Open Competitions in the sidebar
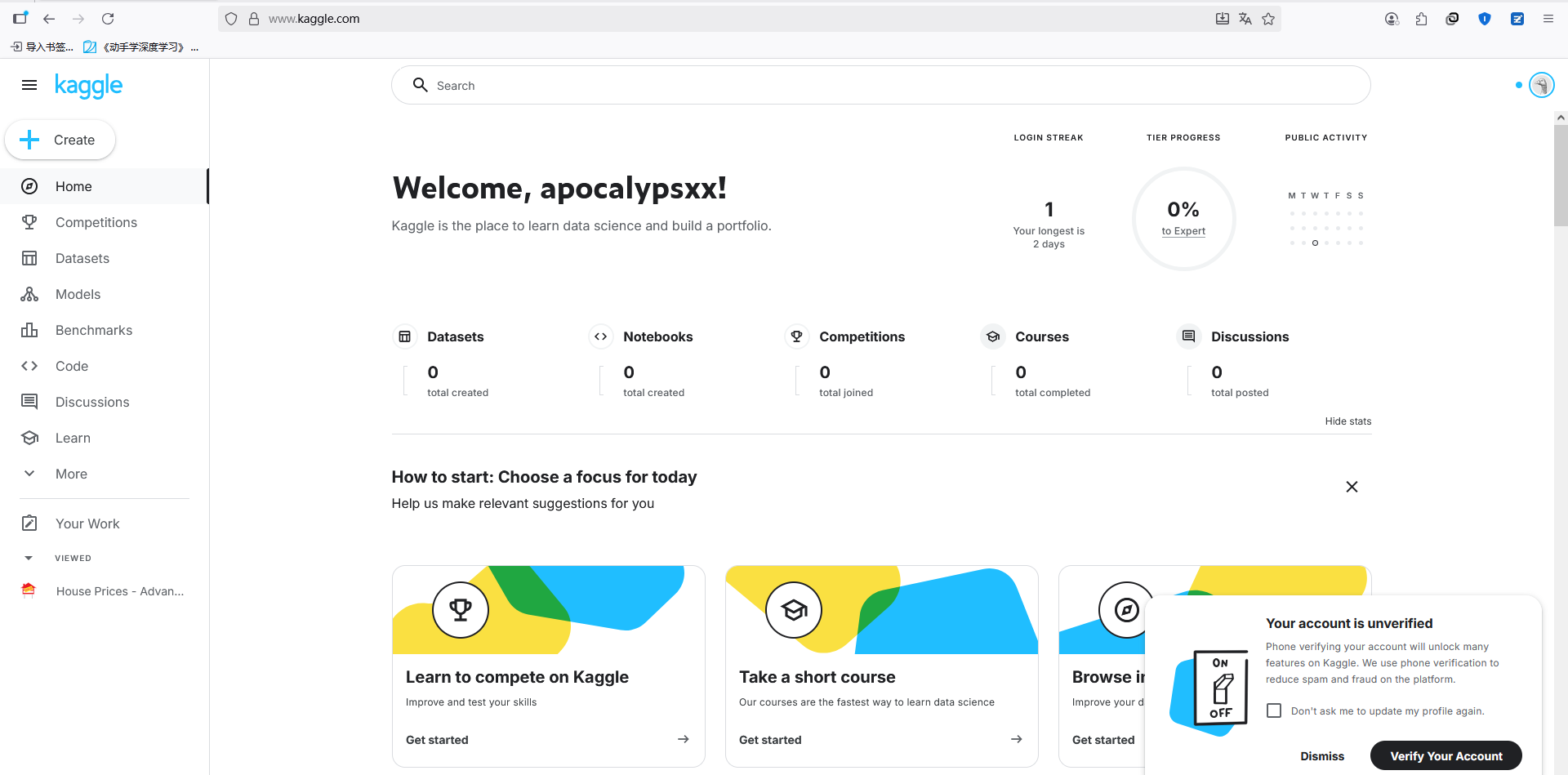 pos(105,222)
